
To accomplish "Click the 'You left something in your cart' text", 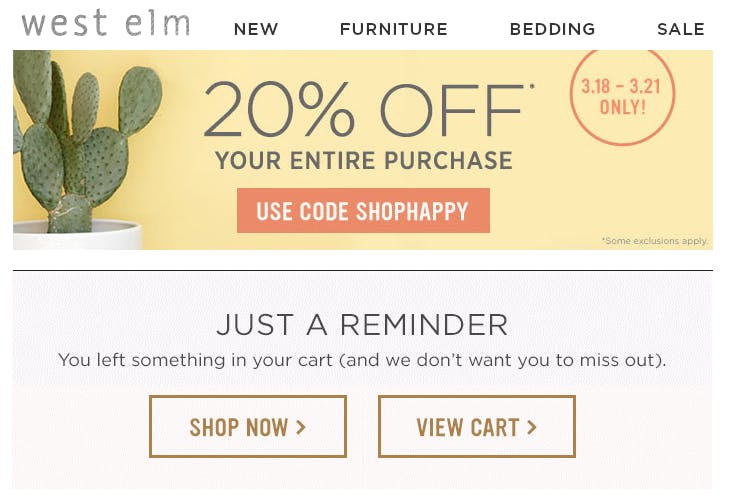I will click(x=362, y=359).
